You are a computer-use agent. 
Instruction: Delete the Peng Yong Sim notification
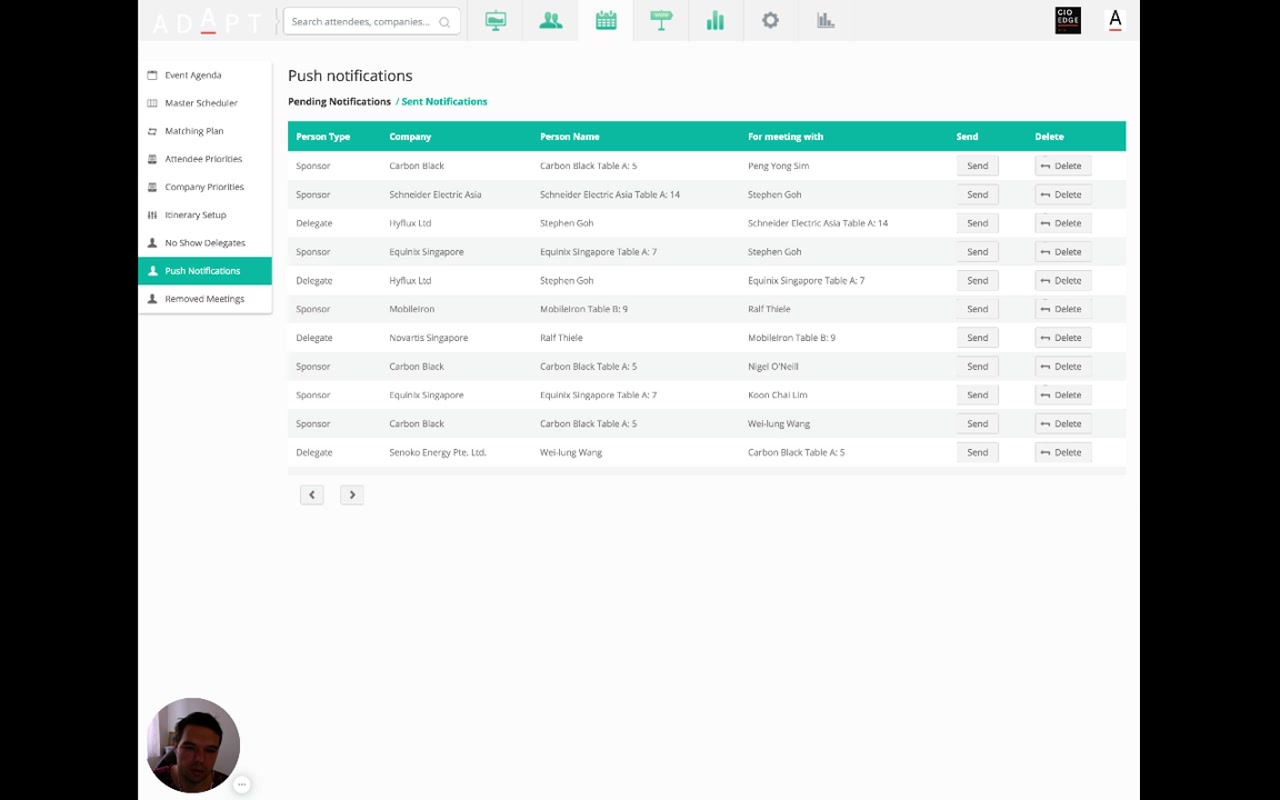click(x=1063, y=166)
